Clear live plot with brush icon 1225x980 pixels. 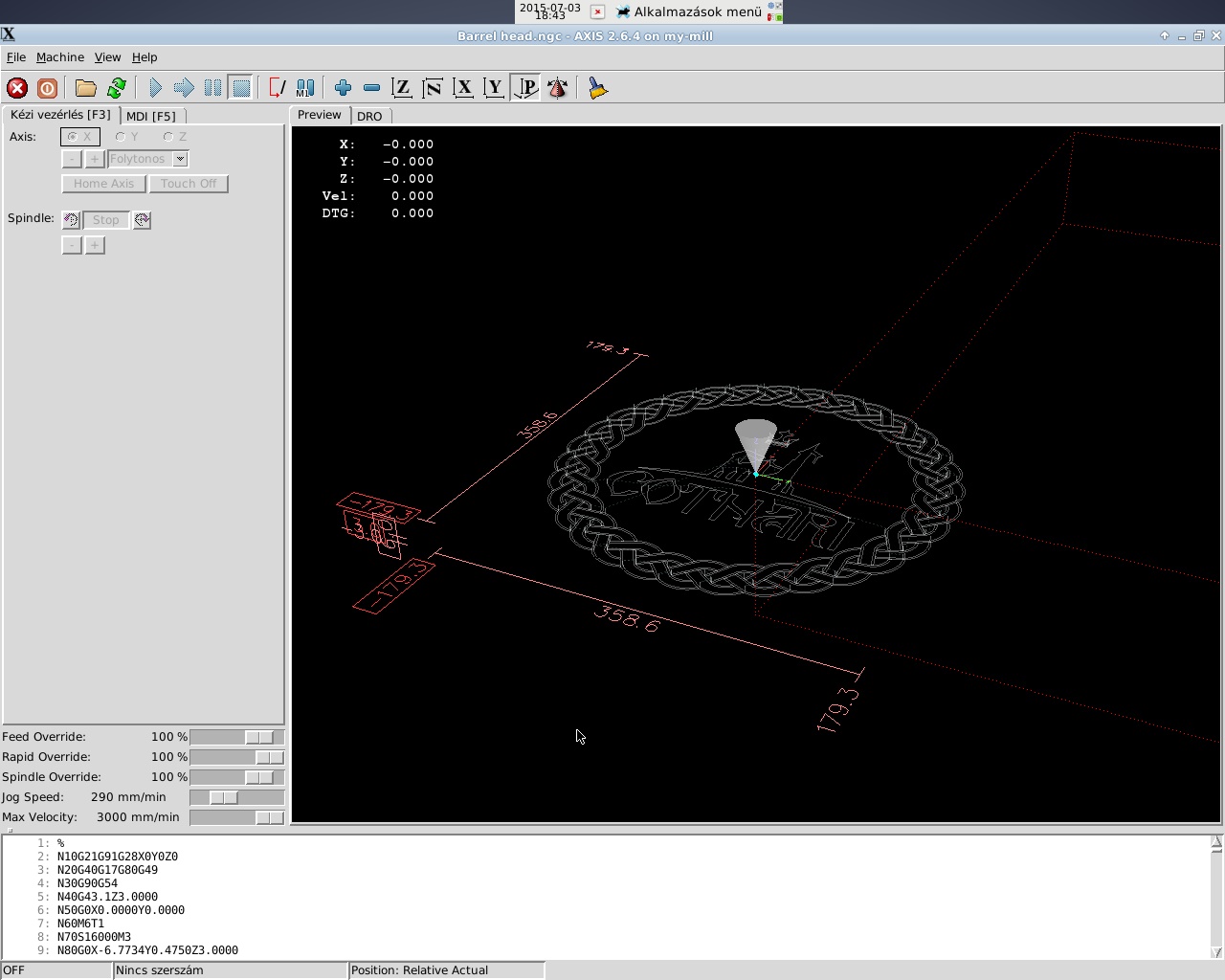pos(598,88)
